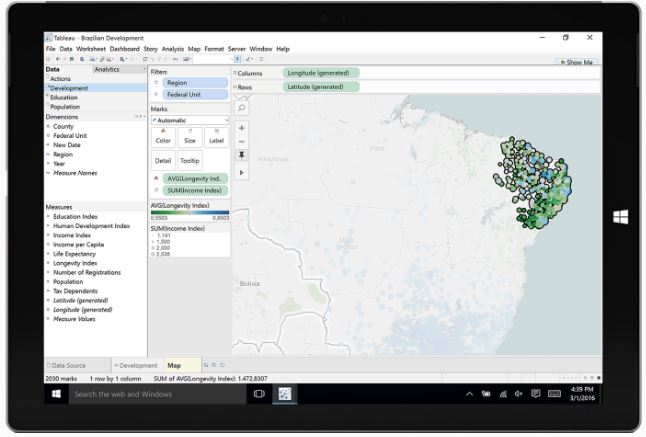
Task: Show hidden tray icons chevron
Action: [x=469, y=394]
